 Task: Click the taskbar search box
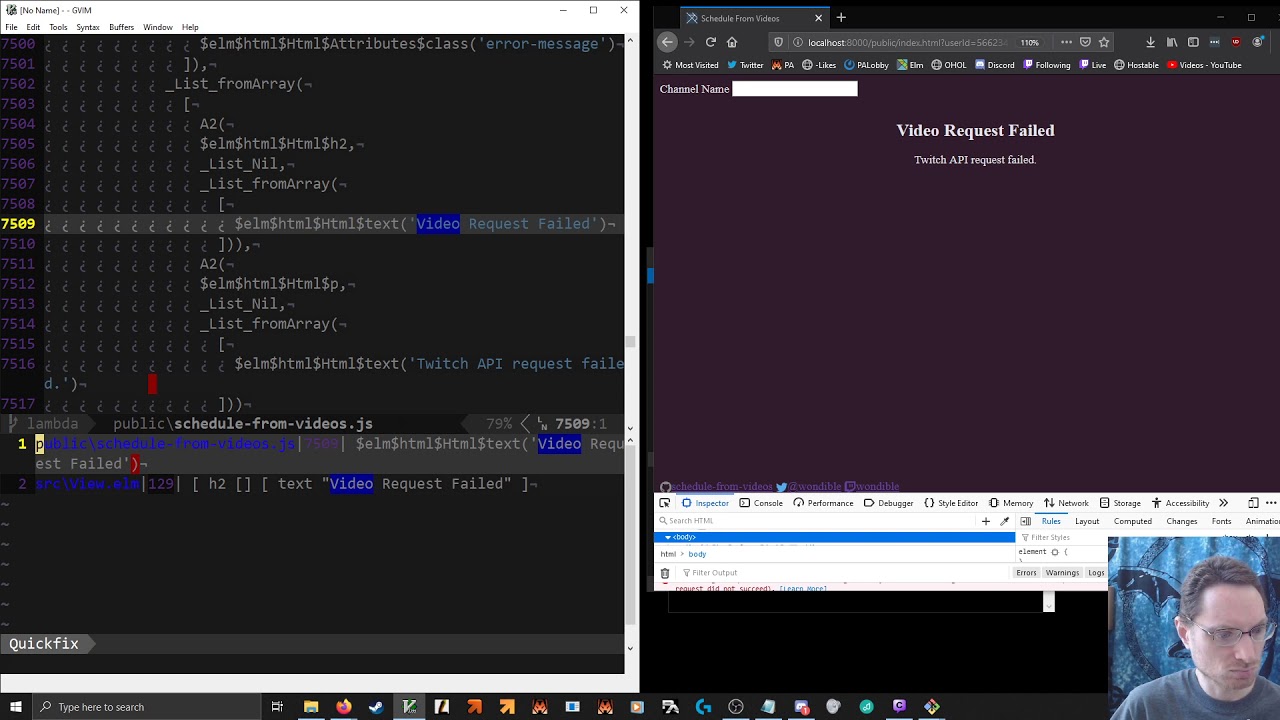145,707
